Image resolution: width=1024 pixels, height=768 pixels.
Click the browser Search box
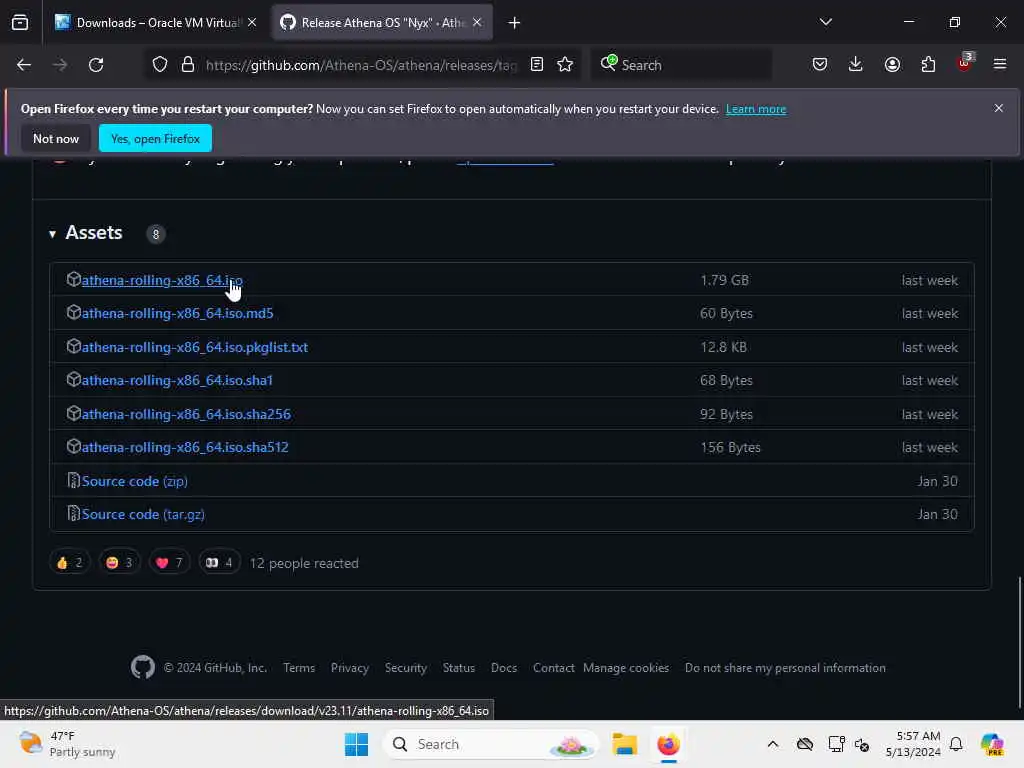[680, 65]
